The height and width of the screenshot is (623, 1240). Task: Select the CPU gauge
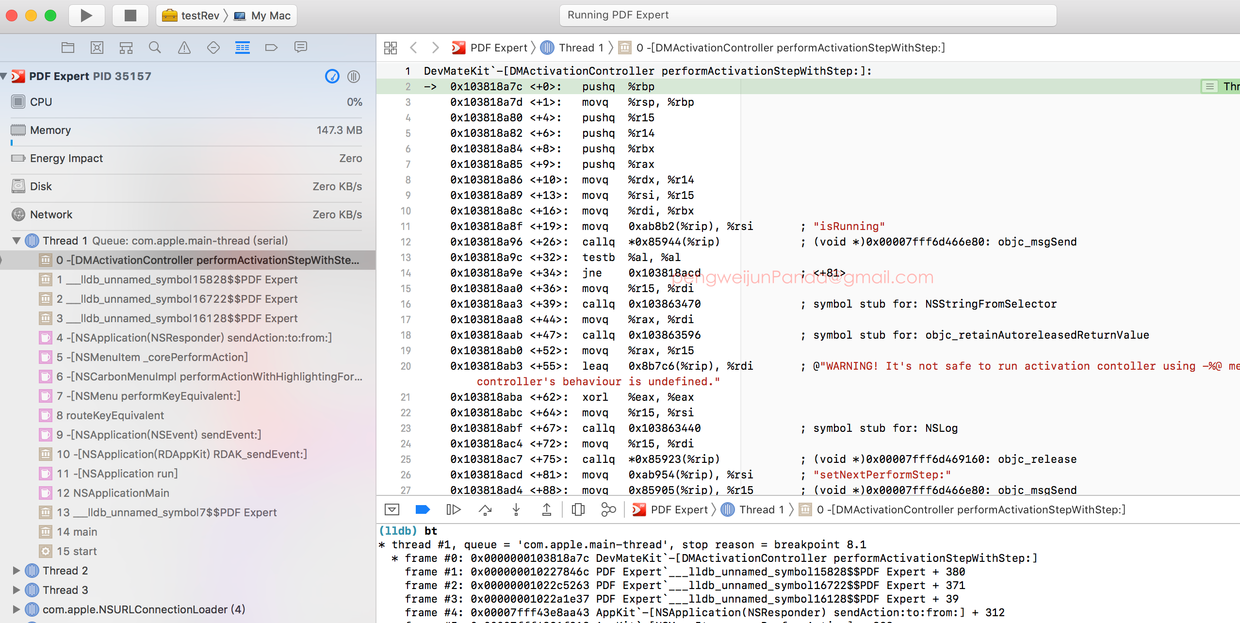pyautogui.click(x=187, y=102)
